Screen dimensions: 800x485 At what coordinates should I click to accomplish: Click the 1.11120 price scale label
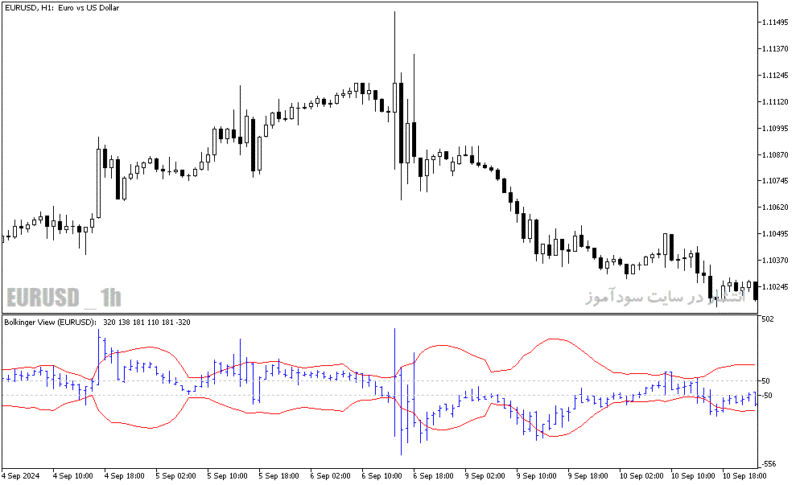coord(774,102)
